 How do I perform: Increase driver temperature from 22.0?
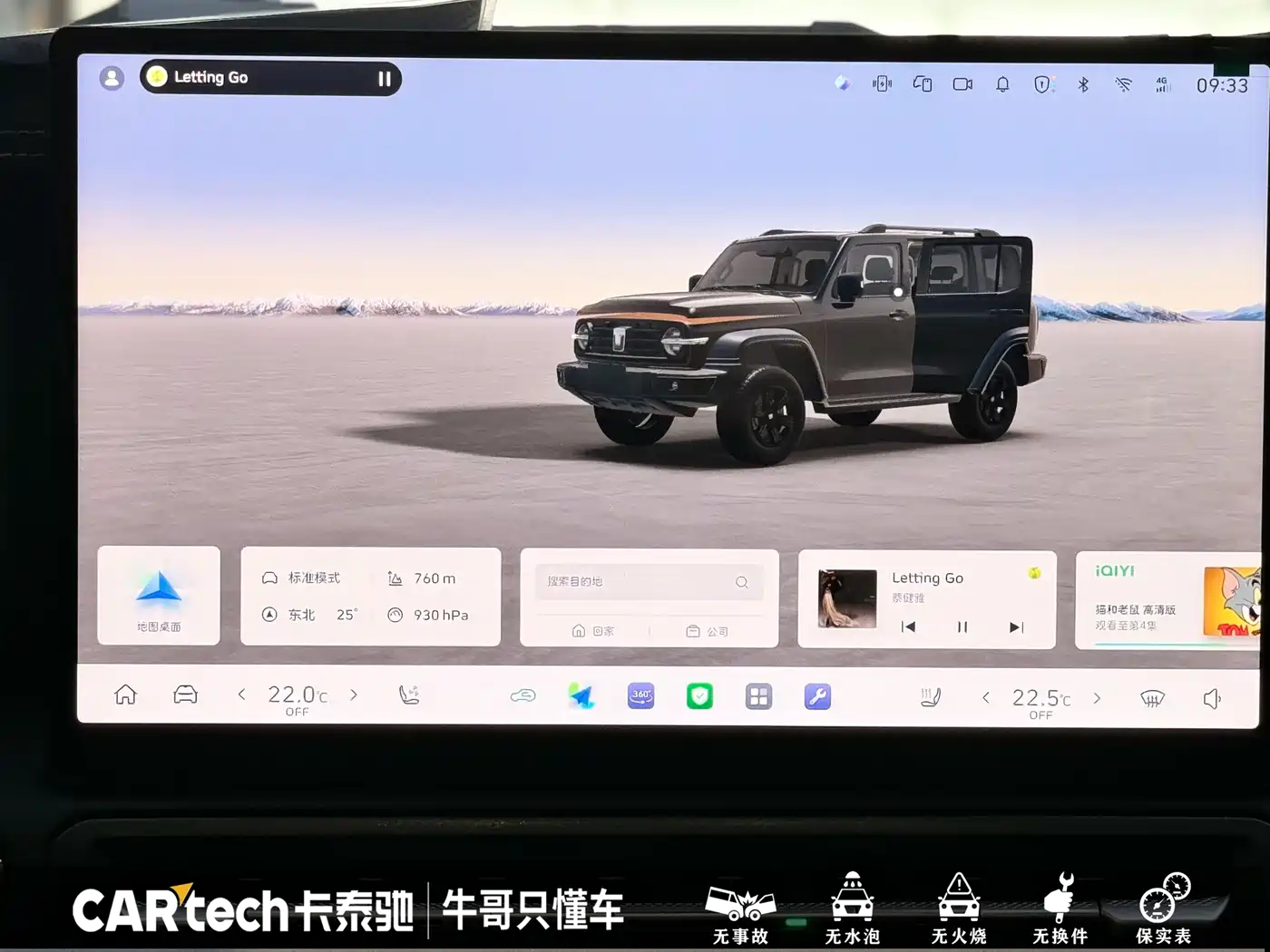354,695
